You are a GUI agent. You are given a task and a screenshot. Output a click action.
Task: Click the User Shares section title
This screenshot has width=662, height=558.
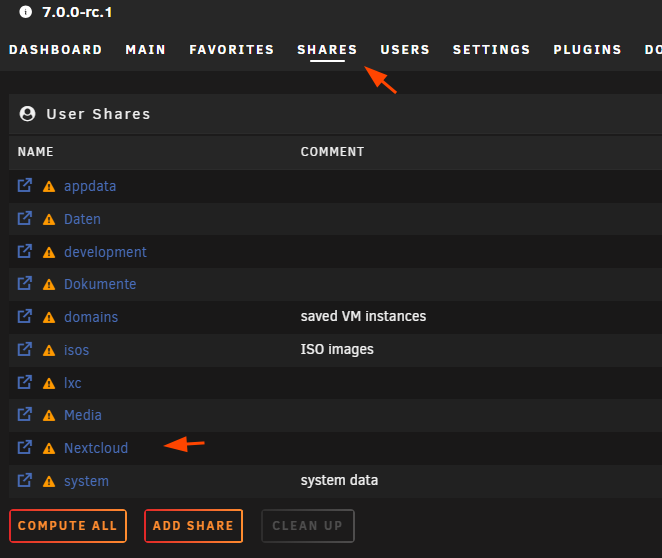98,114
